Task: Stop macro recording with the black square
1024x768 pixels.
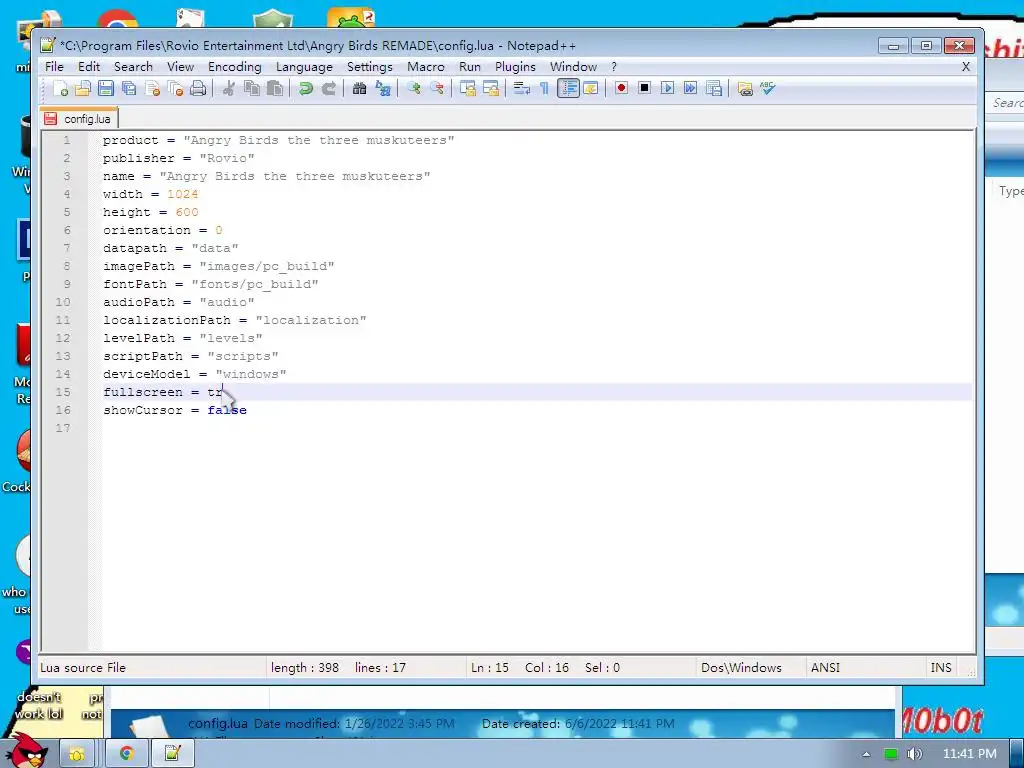Action: (x=644, y=88)
